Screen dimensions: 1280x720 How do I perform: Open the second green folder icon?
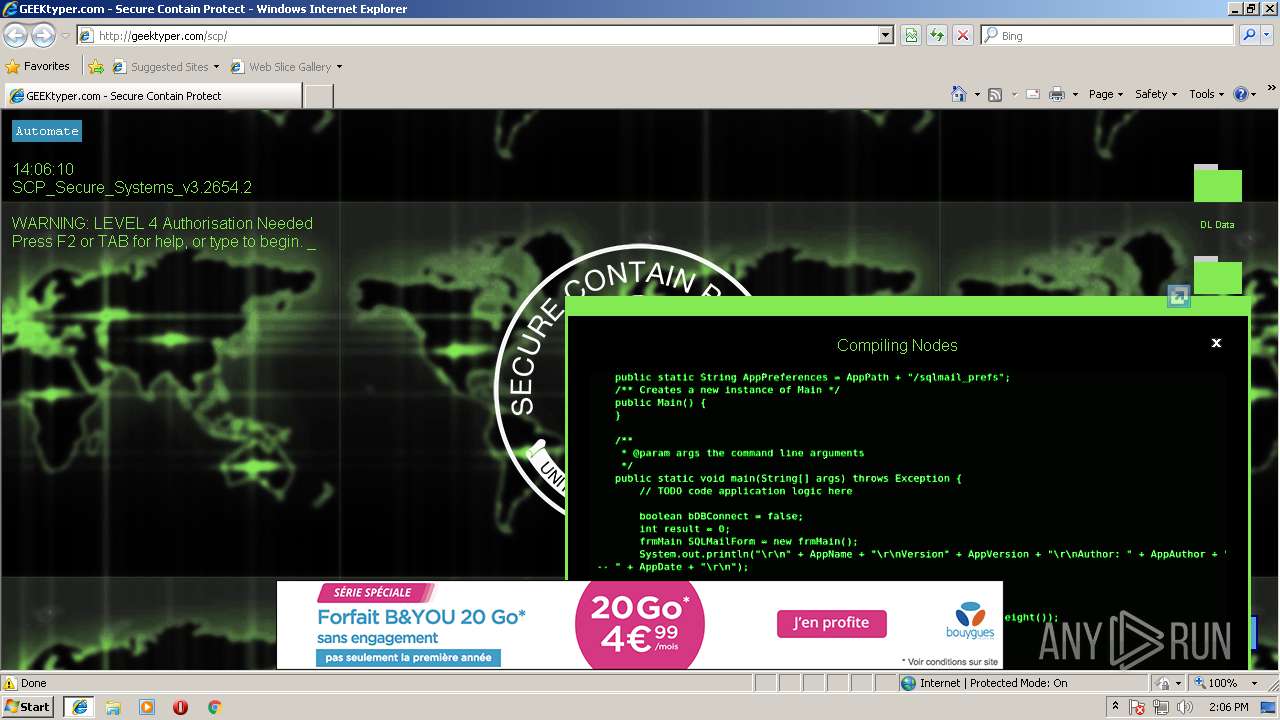tap(1217, 275)
